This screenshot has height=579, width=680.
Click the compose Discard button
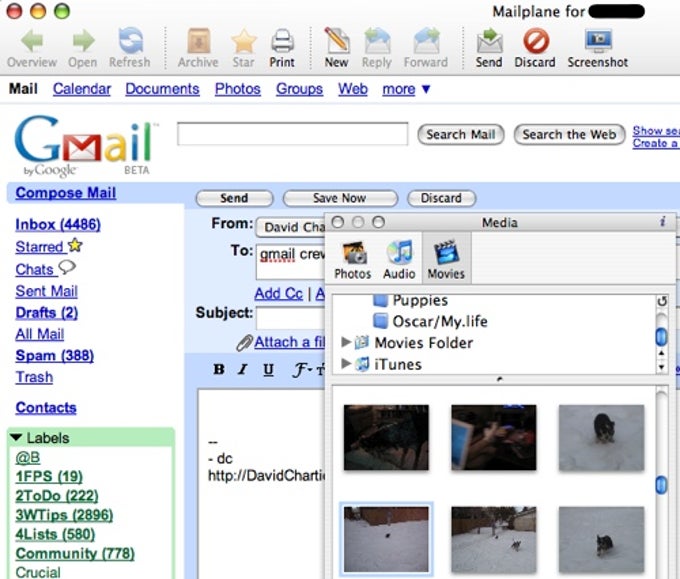441,198
